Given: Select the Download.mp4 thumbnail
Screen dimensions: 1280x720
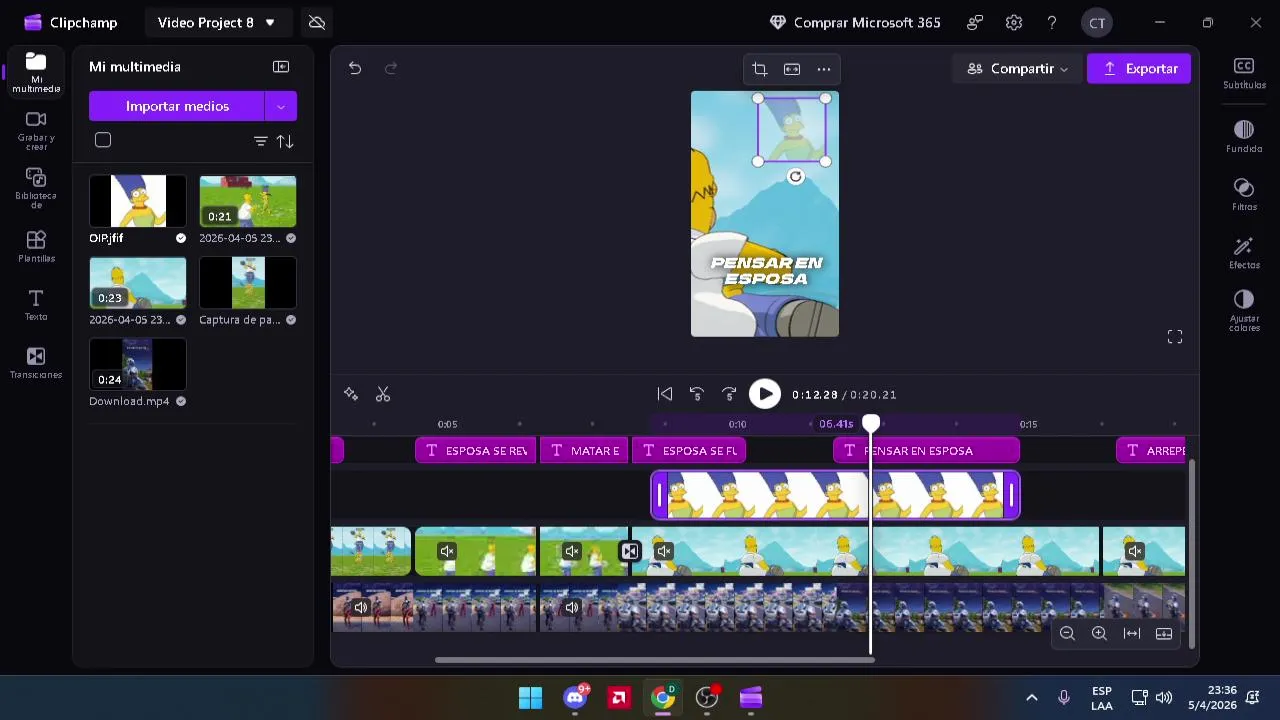Looking at the screenshot, I should tap(138, 363).
